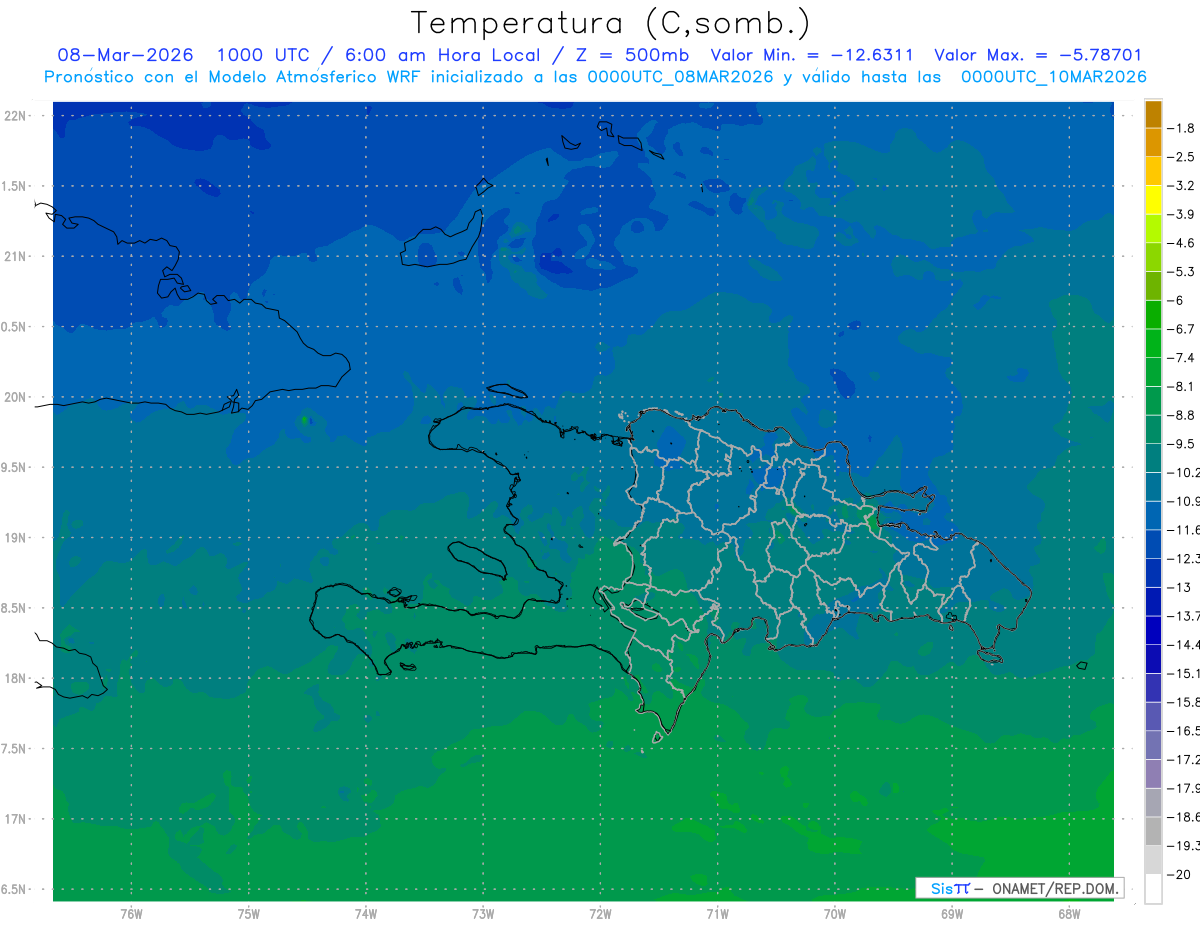
Task: Click the '-20' legend value
Action: coord(1179,875)
